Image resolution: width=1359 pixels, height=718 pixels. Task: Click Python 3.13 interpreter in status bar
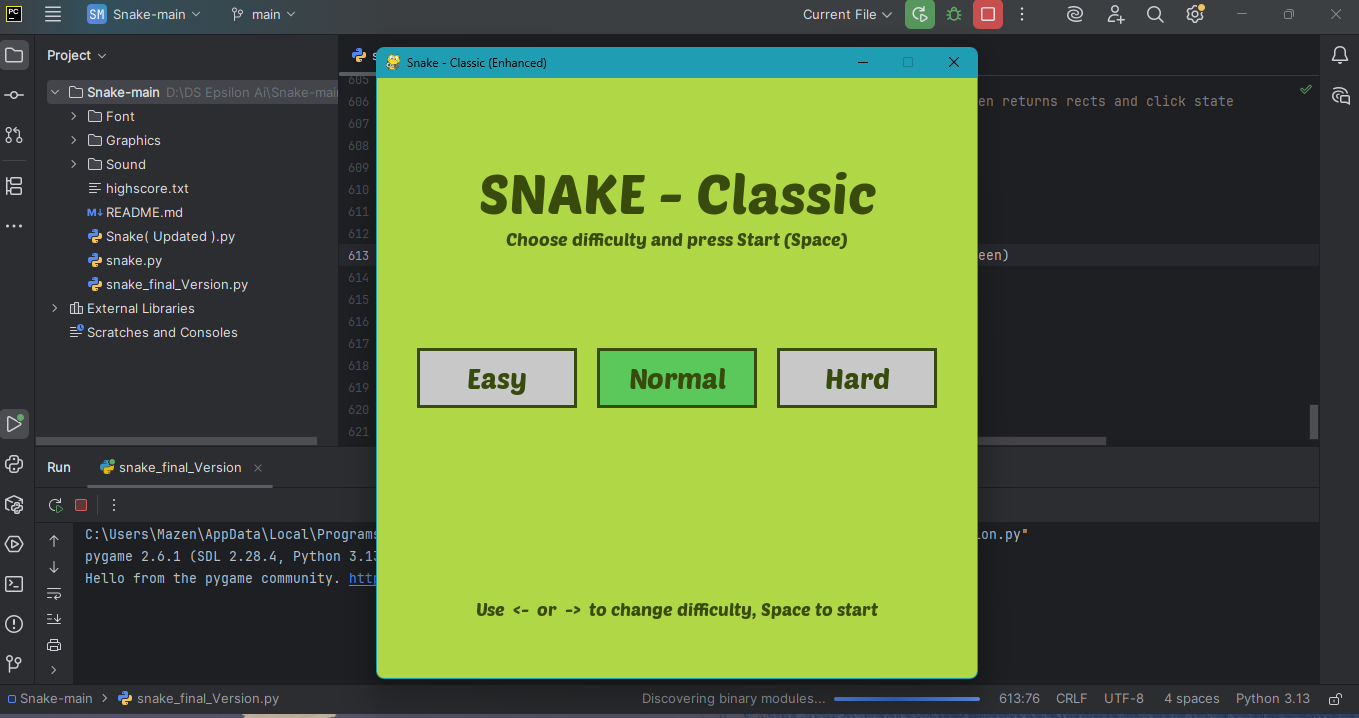coord(1272,699)
